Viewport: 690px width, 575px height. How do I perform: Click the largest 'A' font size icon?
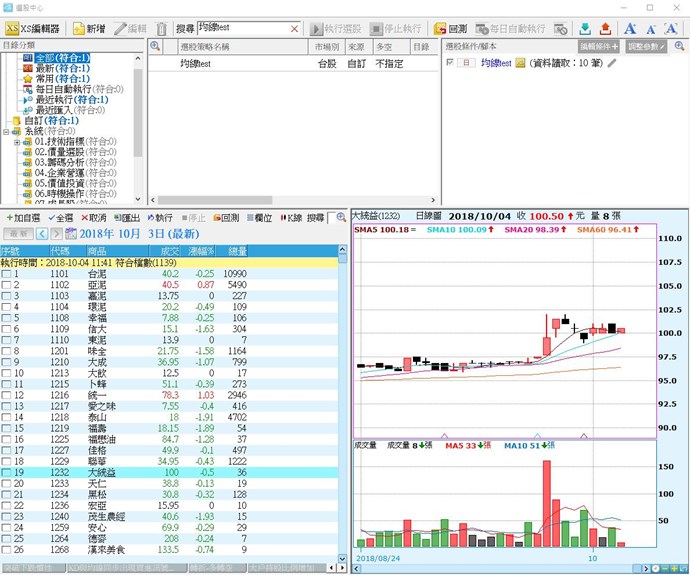tap(629, 29)
